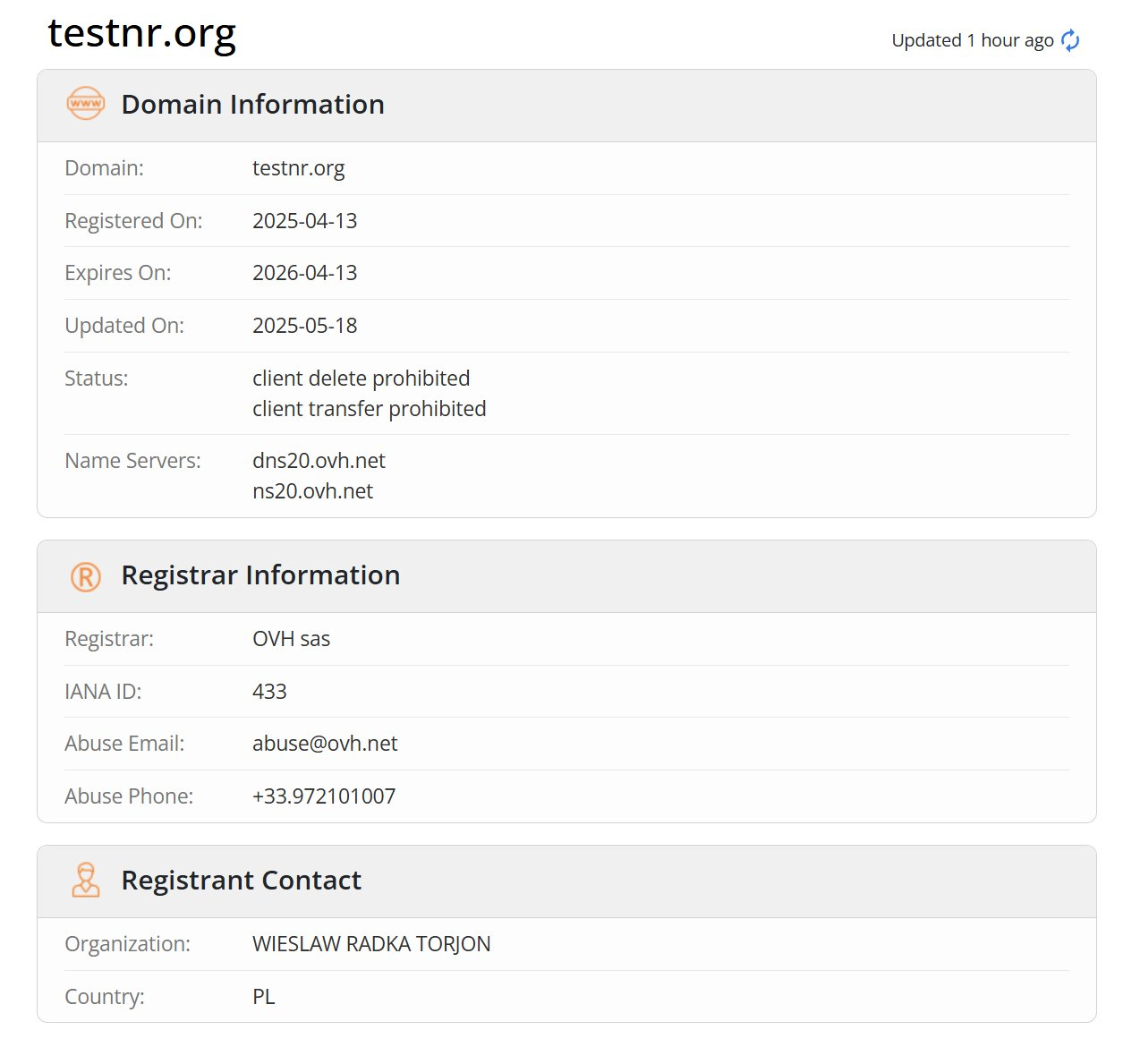Click the abuse phone number +33.972101007

(323, 796)
